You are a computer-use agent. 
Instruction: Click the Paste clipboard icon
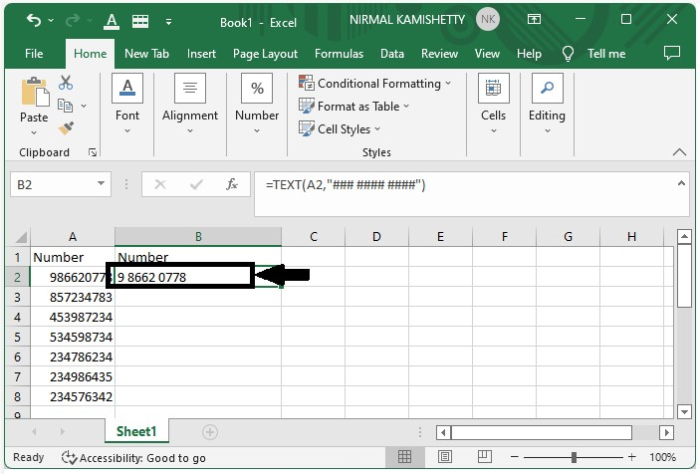tap(35, 92)
